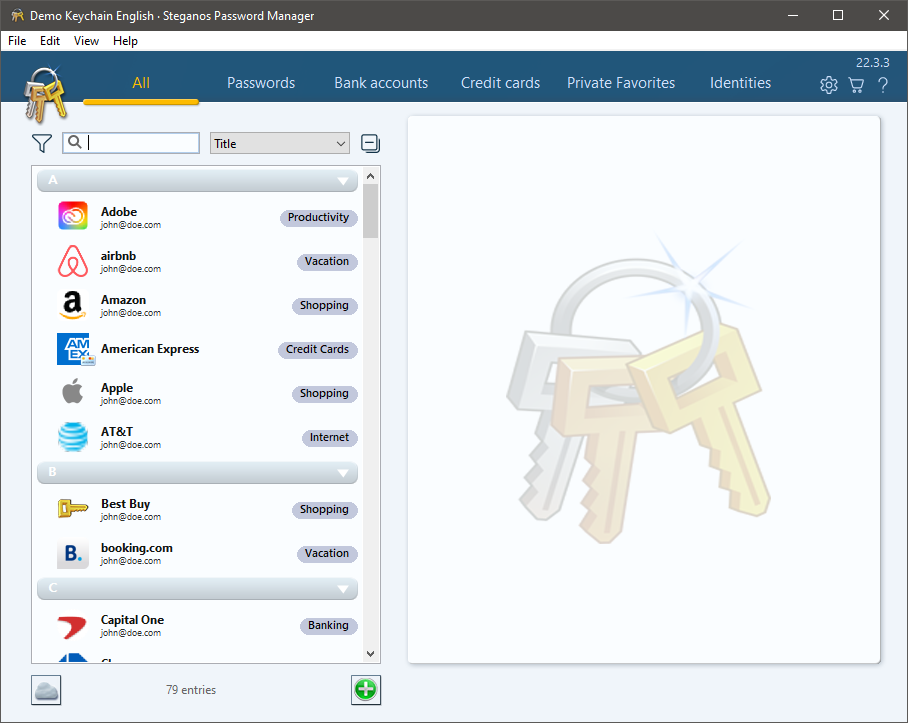Select the Adobe entry title
This screenshot has height=723, width=908.
tap(119, 212)
